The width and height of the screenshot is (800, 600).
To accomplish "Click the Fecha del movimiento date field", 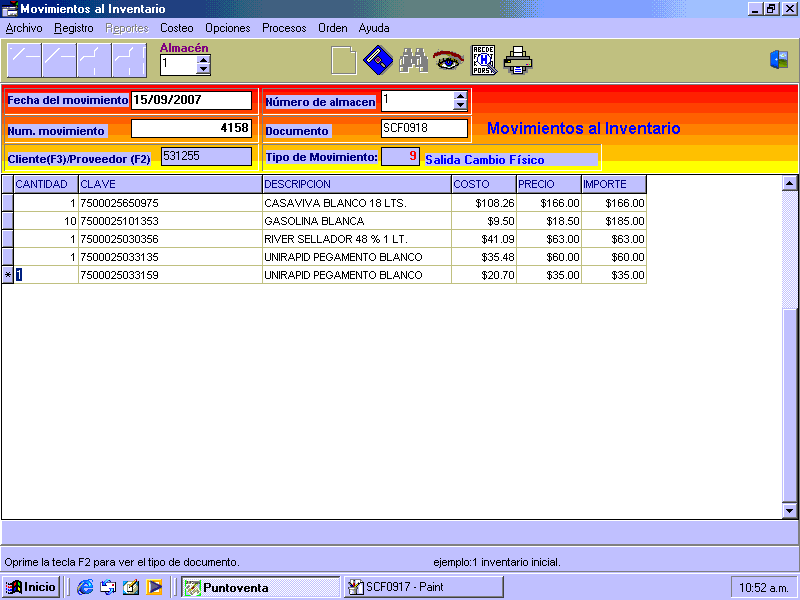I will (191, 100).
